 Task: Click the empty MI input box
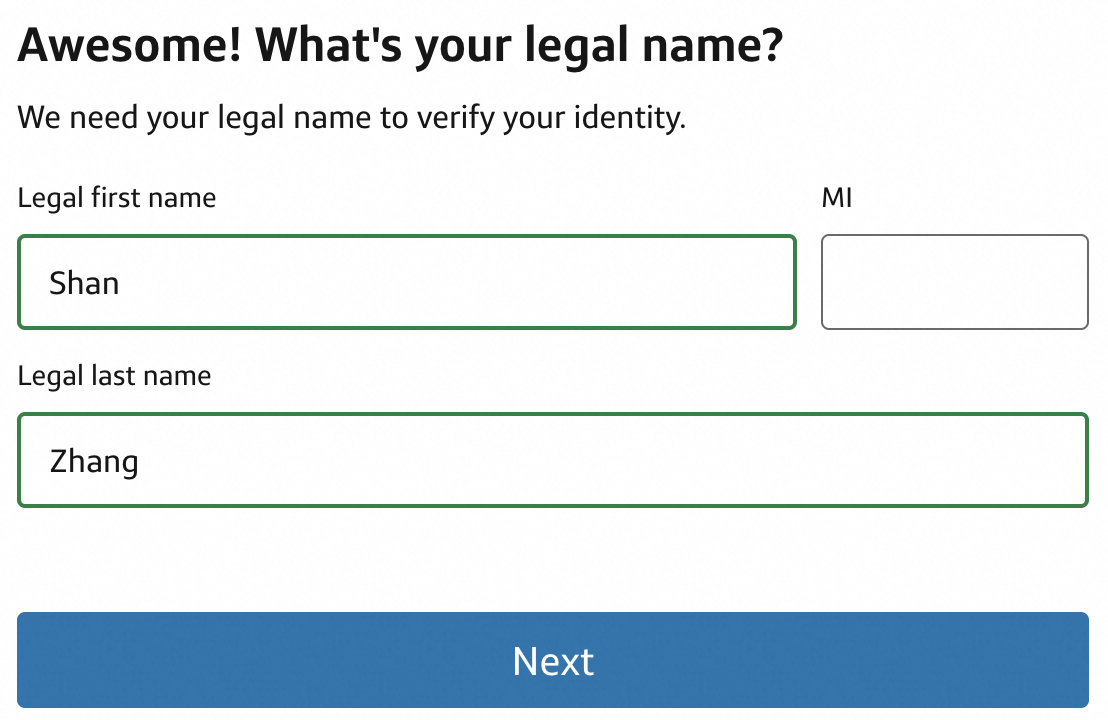point(954,282)
